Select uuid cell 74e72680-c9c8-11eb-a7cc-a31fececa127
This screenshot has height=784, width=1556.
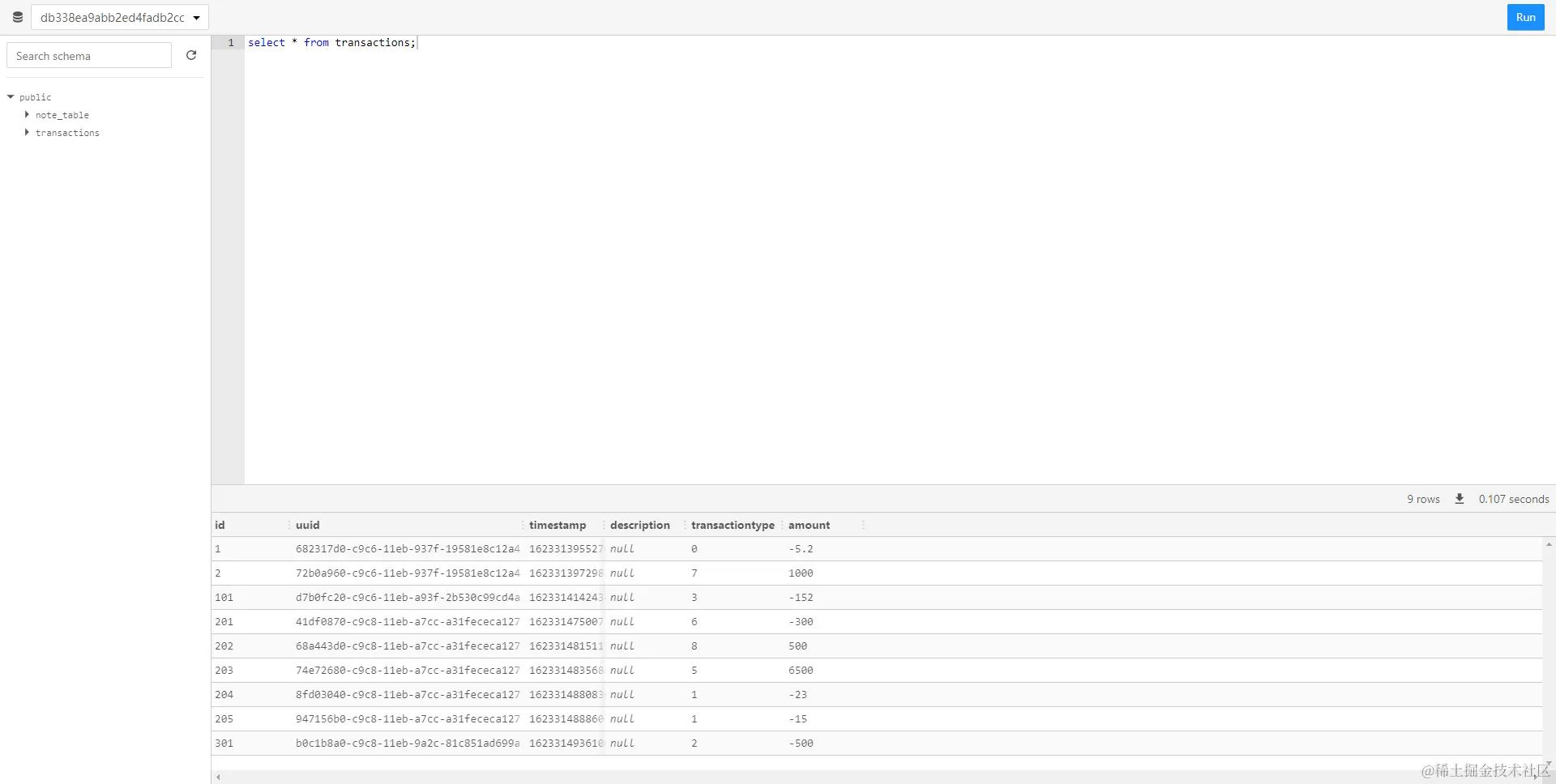click(408, 671)
